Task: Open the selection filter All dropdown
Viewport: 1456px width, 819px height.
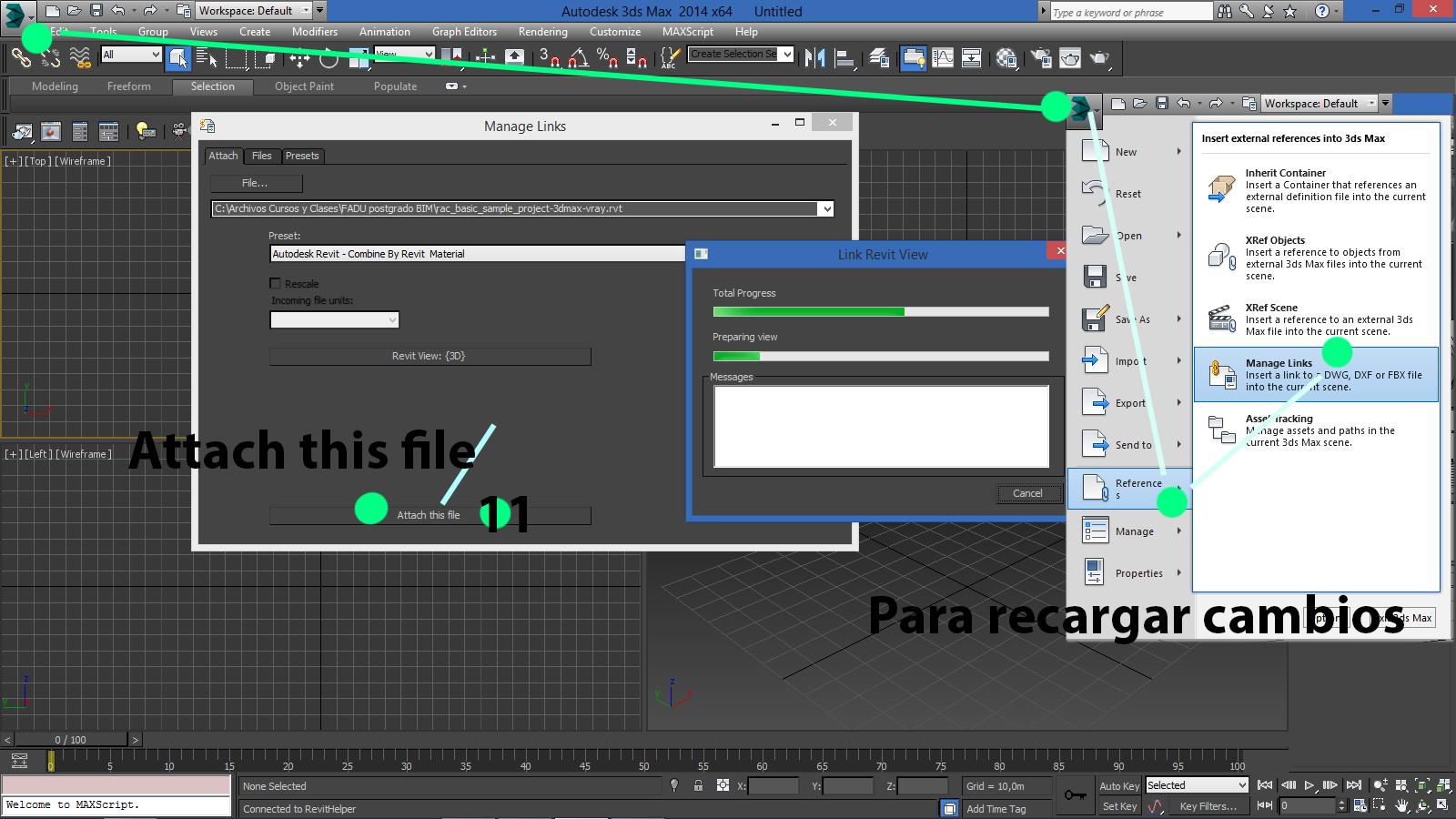Action: (131, 55)
